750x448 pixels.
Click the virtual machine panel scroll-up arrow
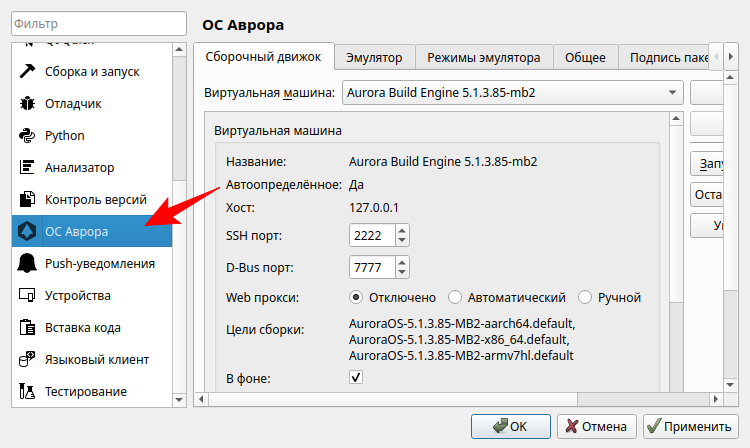click(x=676, y=119)
